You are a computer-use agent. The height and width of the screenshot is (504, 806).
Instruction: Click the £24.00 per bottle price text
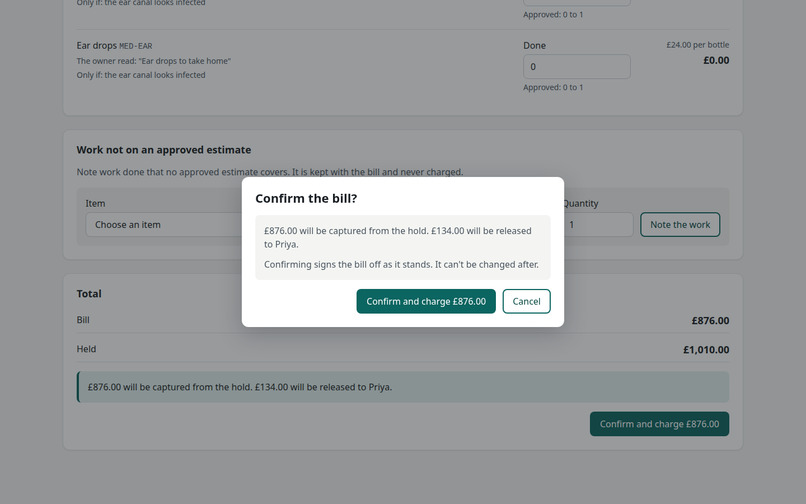pyautogui.click(x=698, y=45)
